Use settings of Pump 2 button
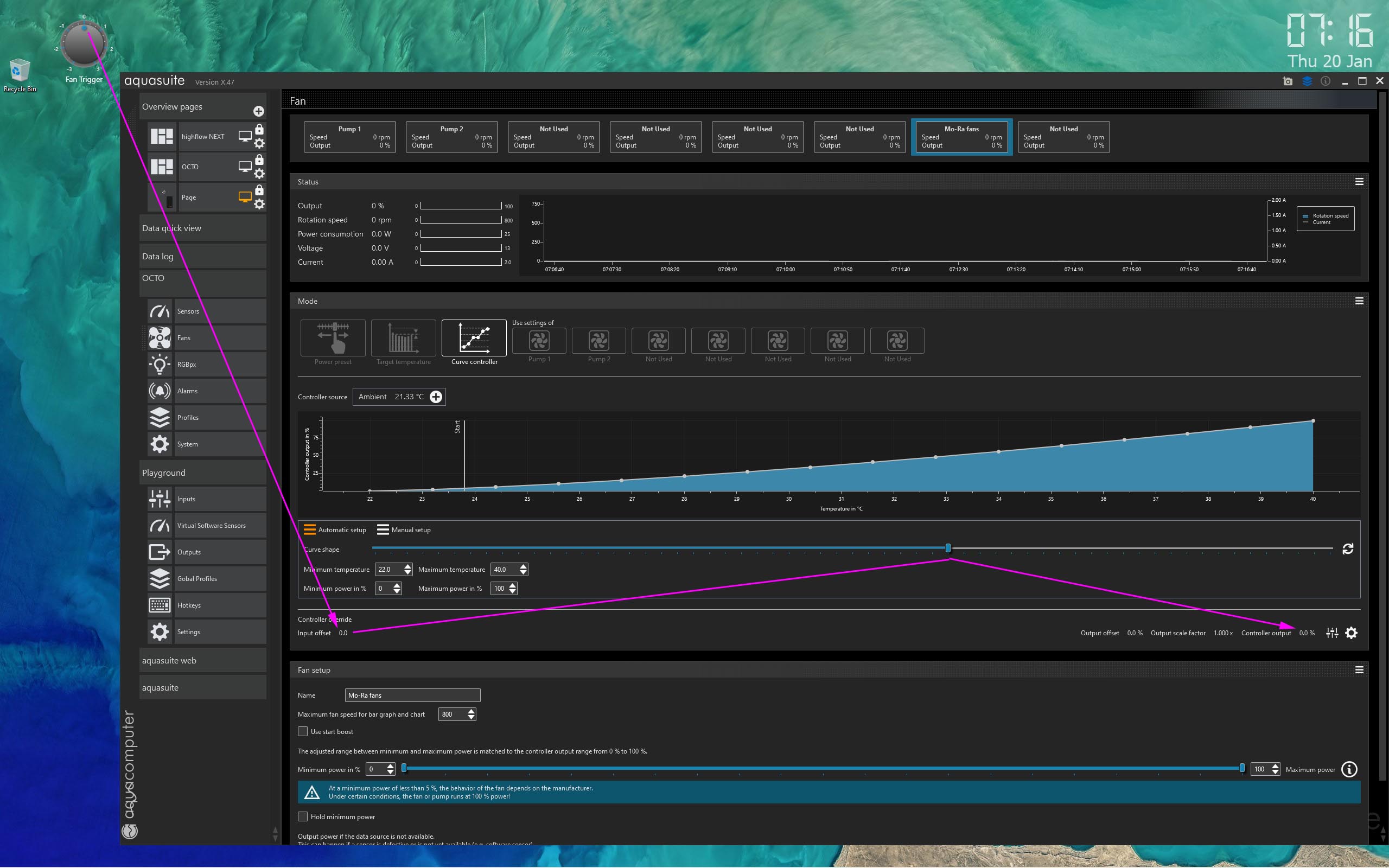Screen dimensions: 1389x868 pyautogui.click(x=598, y=341)
